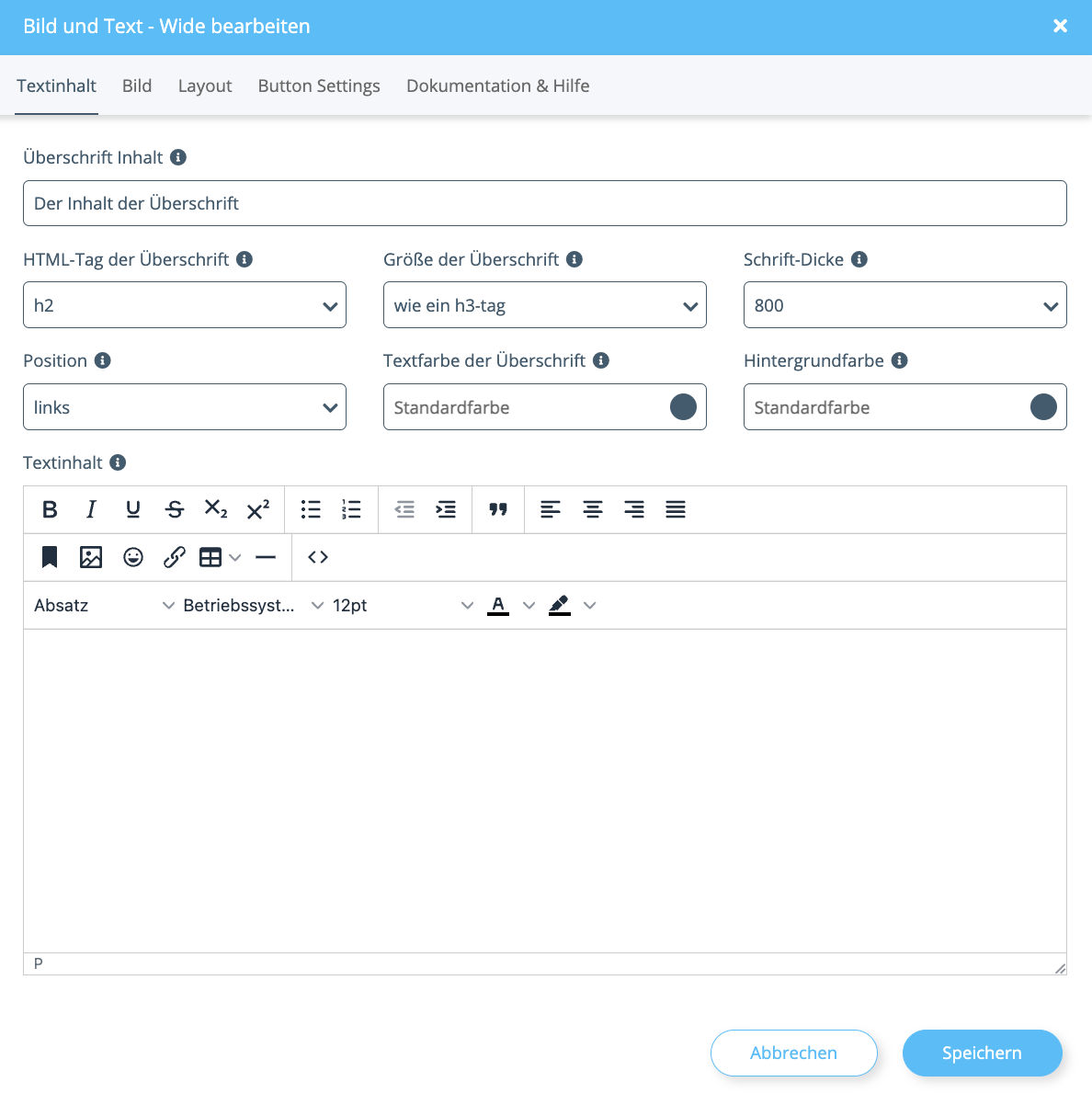Show info for Größe der Überschrift
The width and height of the screenshot is (1092, 1105).
pos(574,259)
